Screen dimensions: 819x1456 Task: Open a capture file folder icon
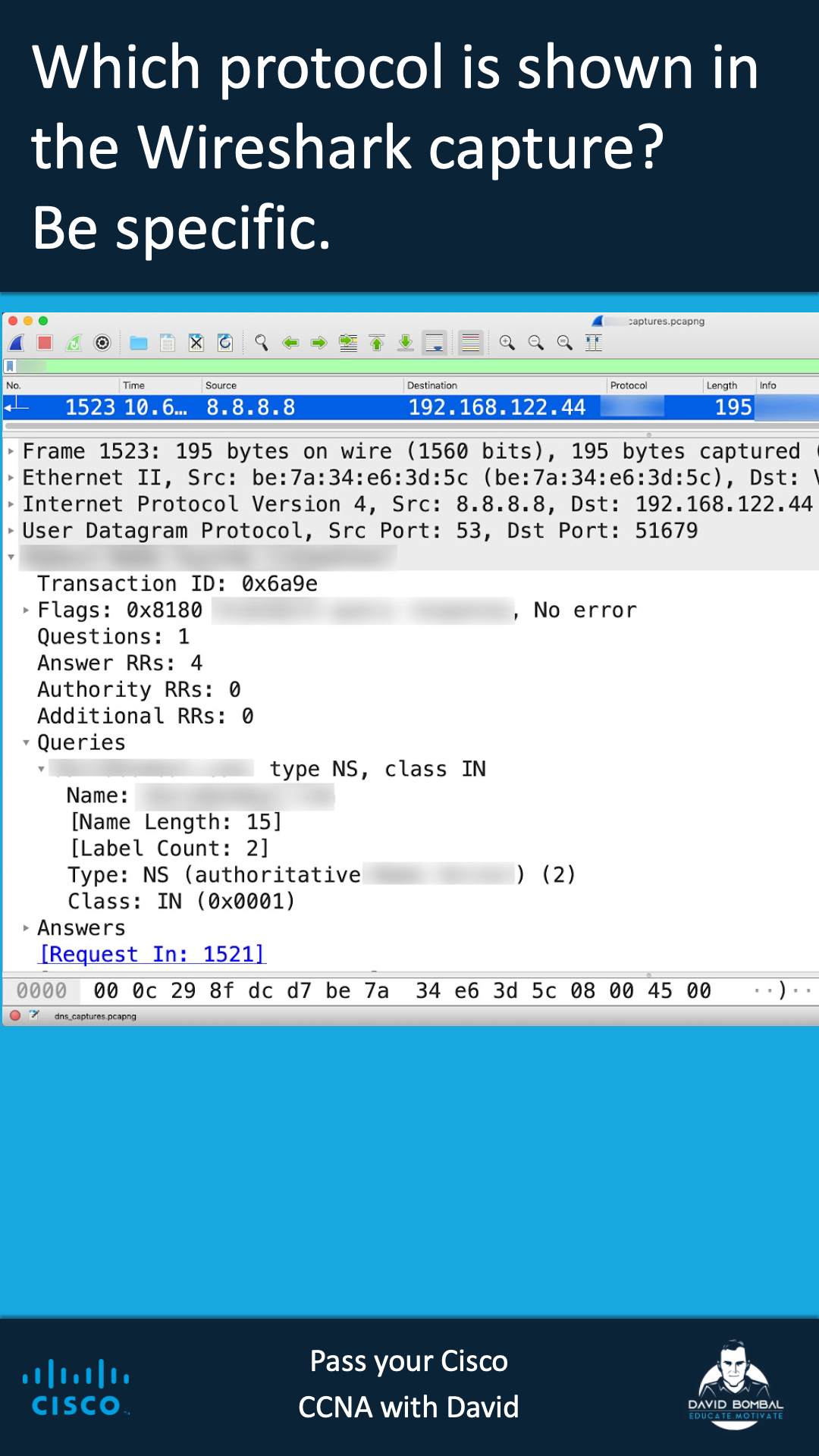pyautogui.click(x=139, y=343)
